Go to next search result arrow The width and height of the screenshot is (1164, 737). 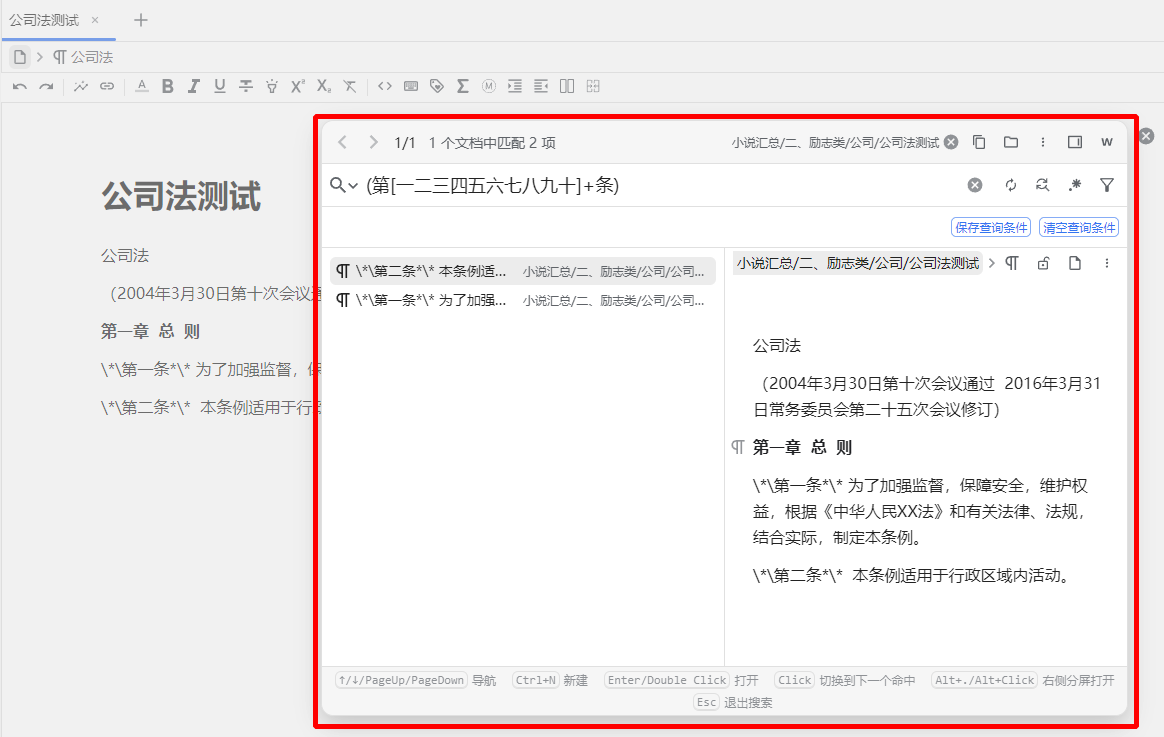(373, 143)
